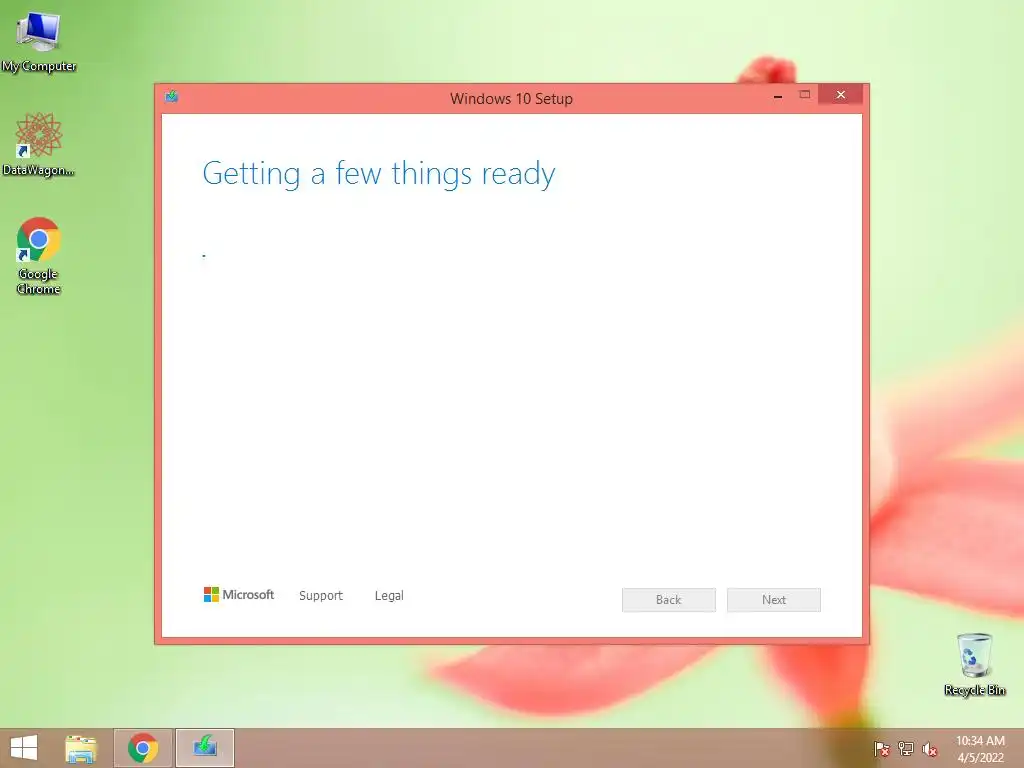This screenshot has width=1024, height=768.
Task: Click the muted volume tray icon
Action: 930,749
